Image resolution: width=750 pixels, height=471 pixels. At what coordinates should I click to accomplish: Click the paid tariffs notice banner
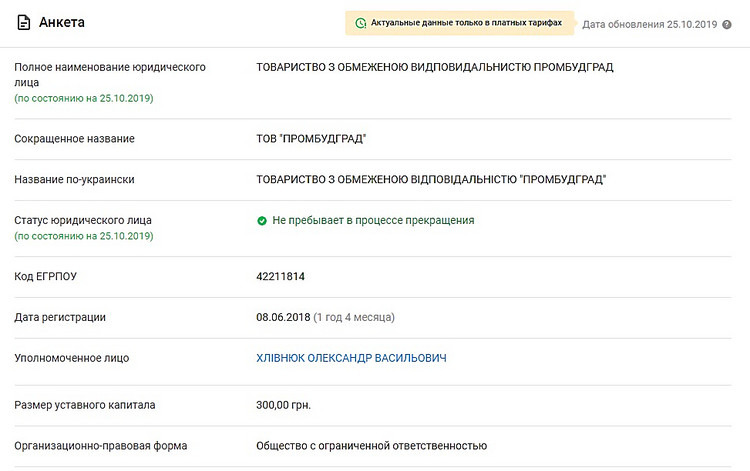(x=459, y=23)
